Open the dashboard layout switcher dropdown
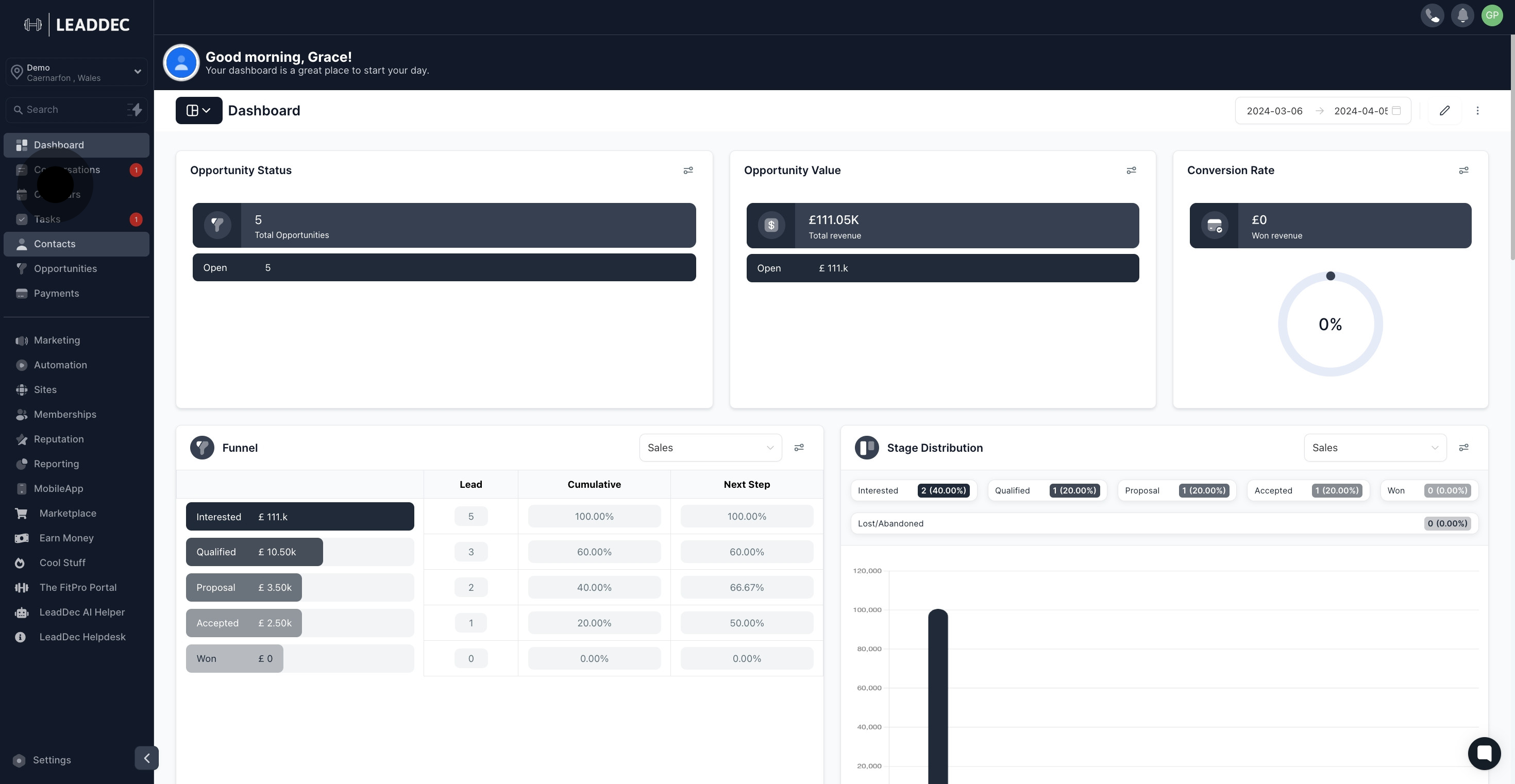The image size is (1515, 784). [198, 110]
